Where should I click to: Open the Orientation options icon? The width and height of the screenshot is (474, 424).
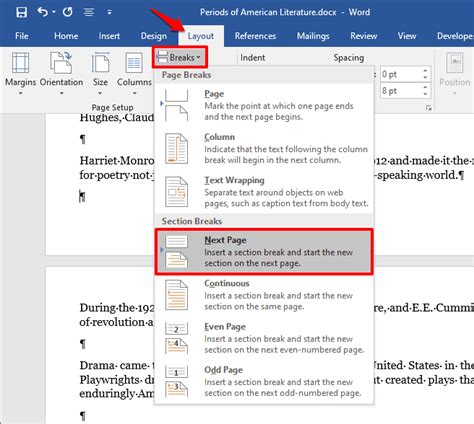(61, 62)
